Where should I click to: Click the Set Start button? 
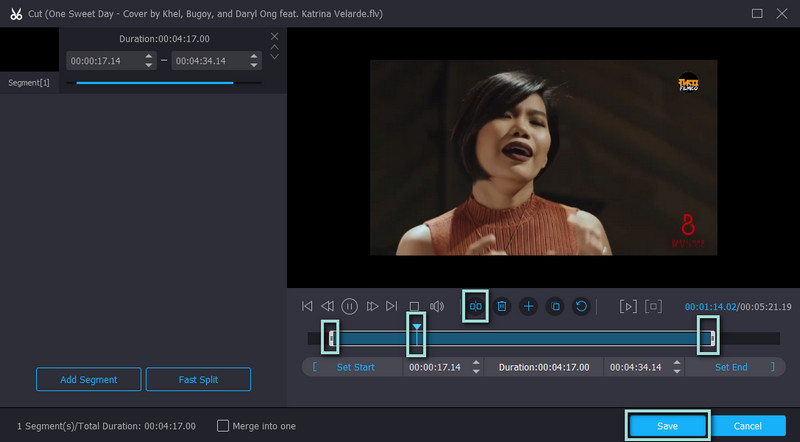click(355, 367)
